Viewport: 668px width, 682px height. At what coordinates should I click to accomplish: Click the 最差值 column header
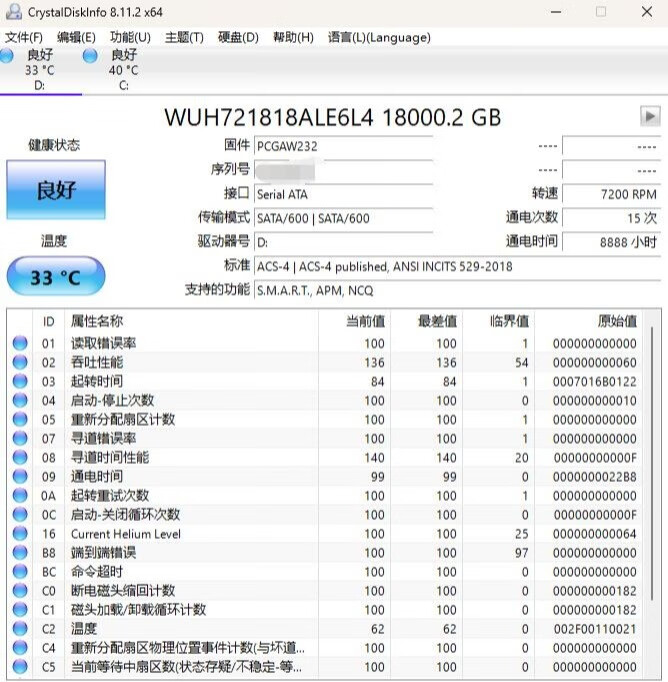pos(427,321)
